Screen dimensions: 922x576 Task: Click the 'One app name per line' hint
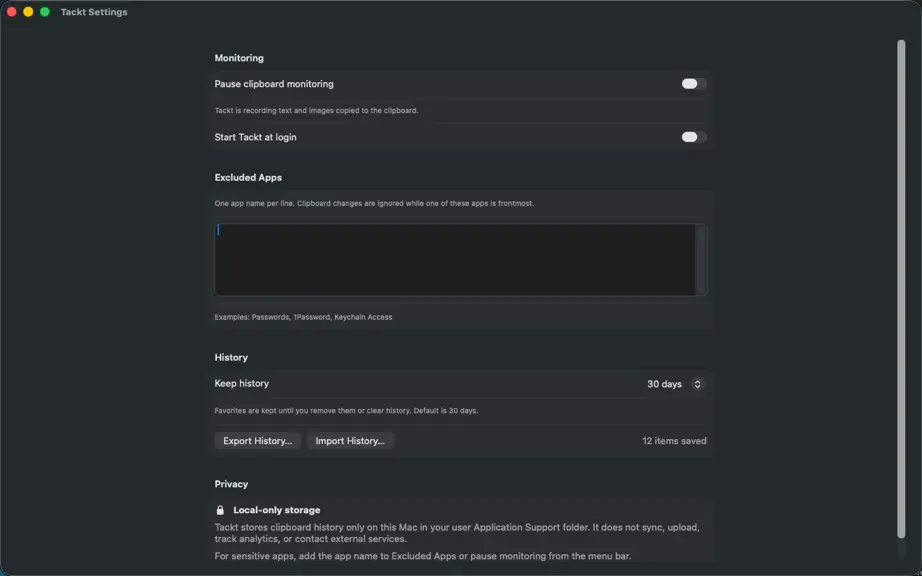374,203
